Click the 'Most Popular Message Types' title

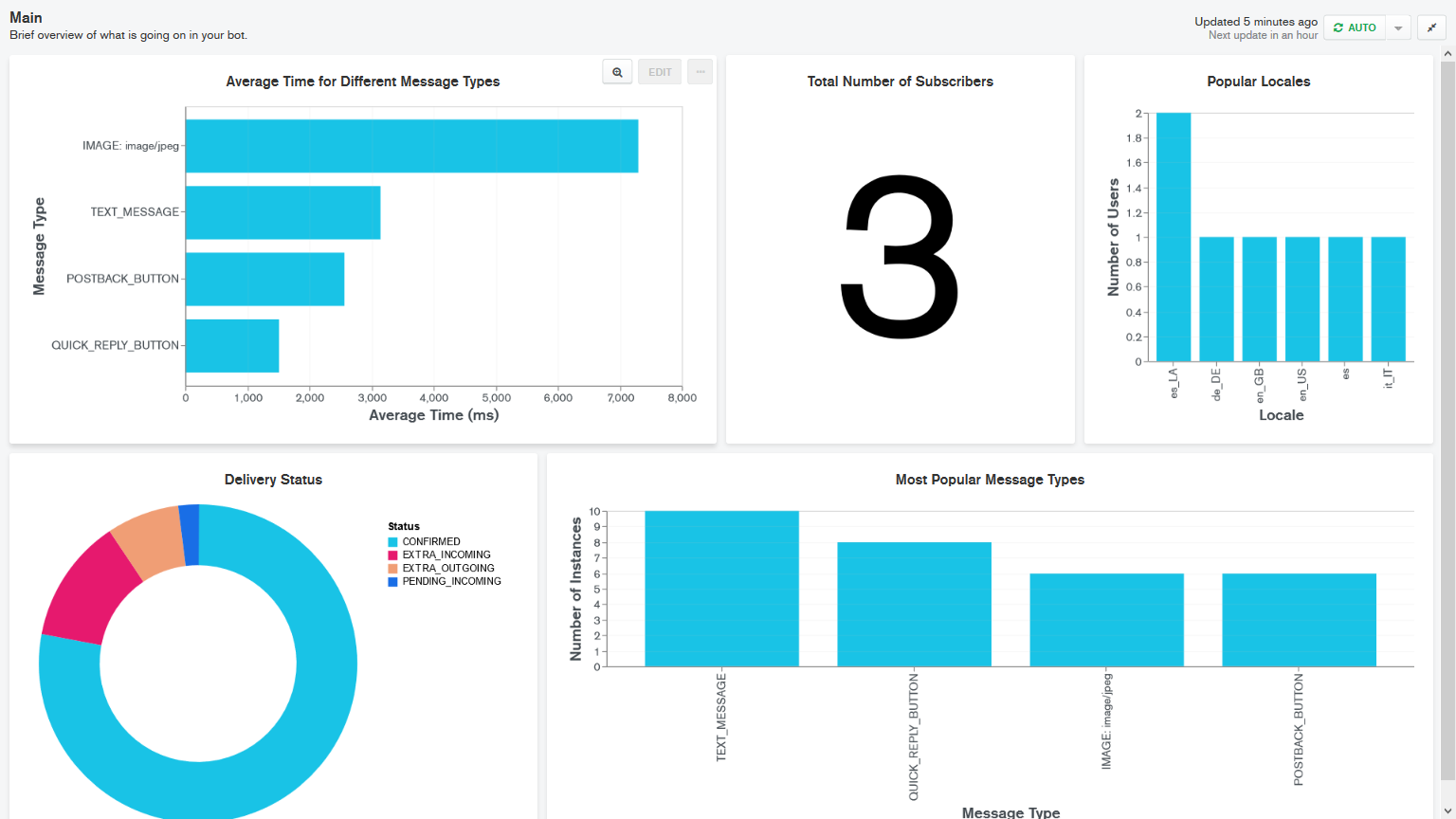[990, 480]
